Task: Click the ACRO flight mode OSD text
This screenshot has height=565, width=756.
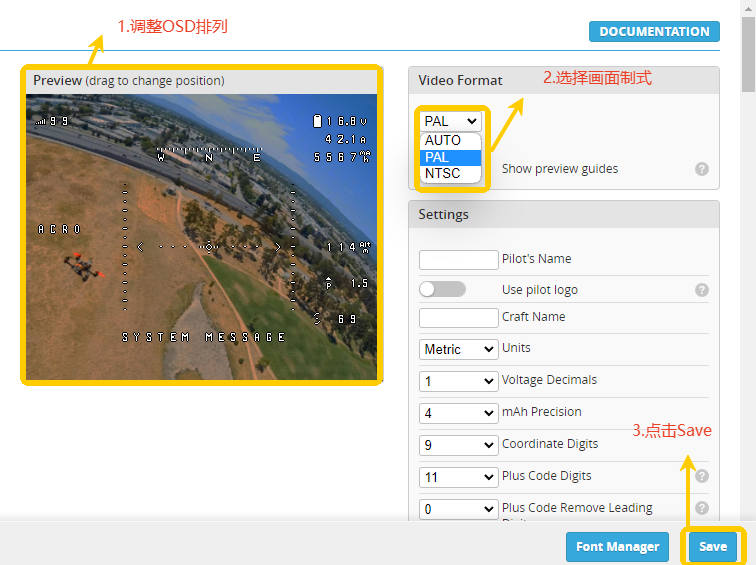Action: coord(59,229)
